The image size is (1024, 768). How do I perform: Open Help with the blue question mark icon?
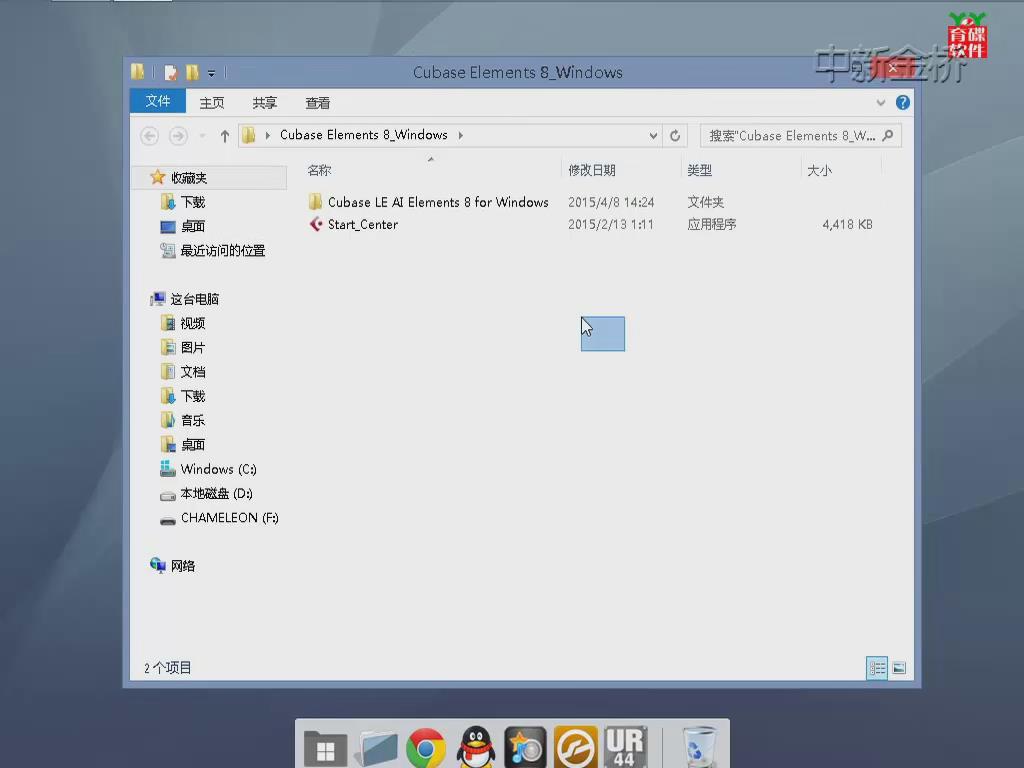[903, 103]
